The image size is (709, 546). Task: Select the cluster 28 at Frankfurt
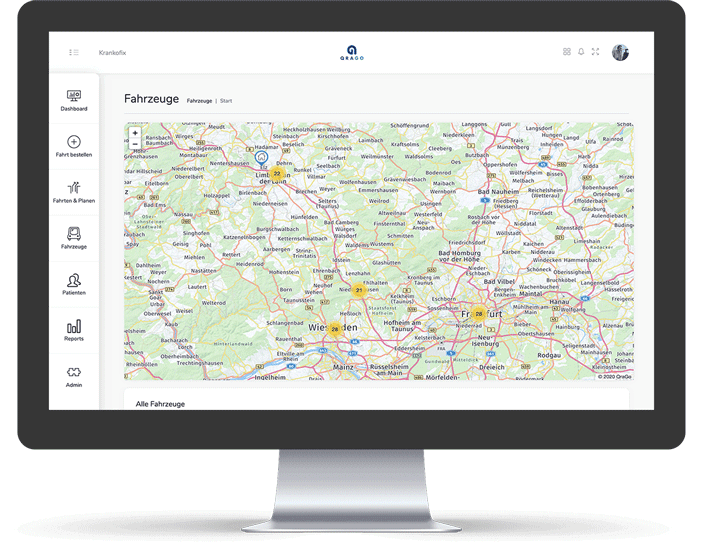click(x=478, y=313)
